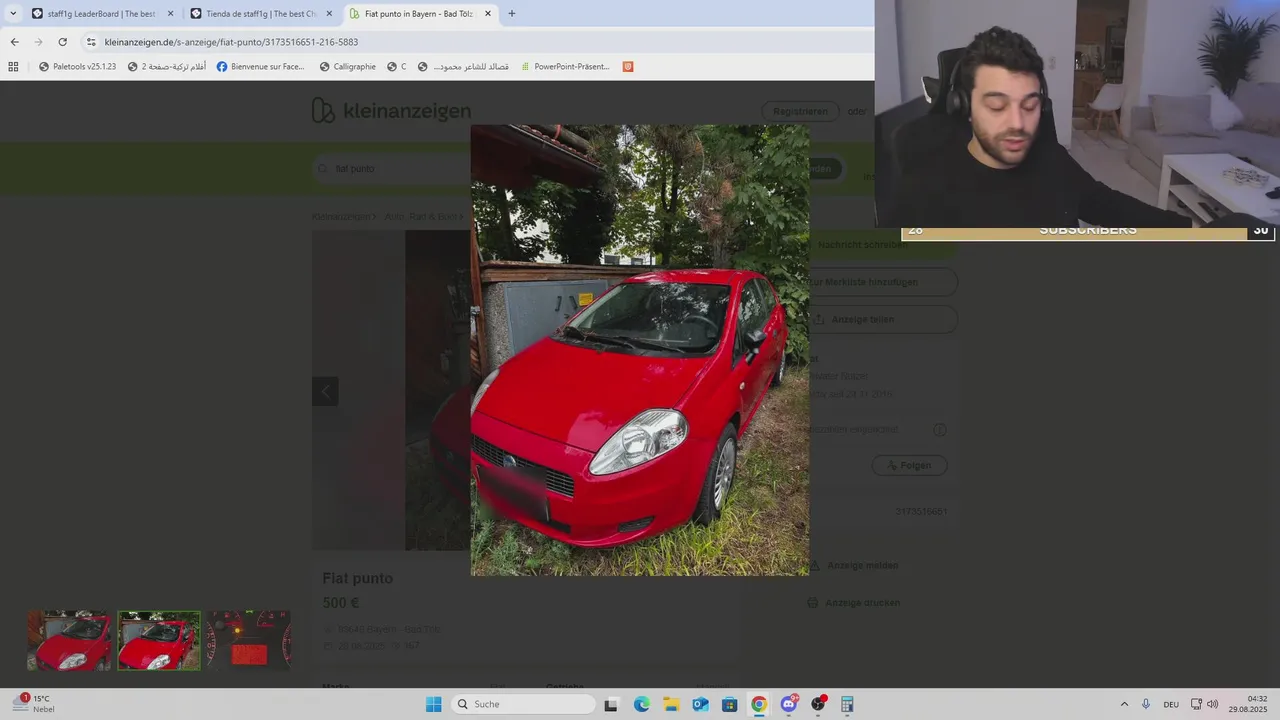Open the orange icon-only bookmark
This screenshot has width=1280, height=720.
[x=628, y=67]
